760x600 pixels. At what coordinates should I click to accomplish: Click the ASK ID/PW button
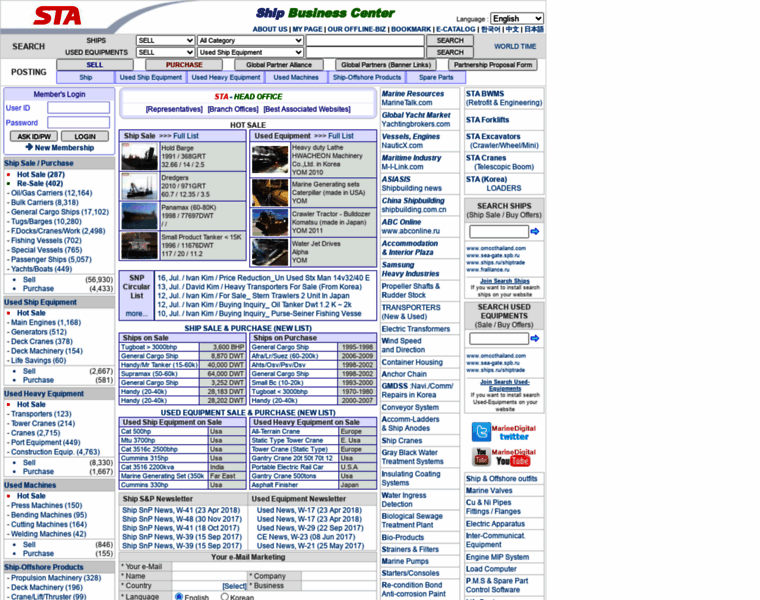[x=34, y=137]
